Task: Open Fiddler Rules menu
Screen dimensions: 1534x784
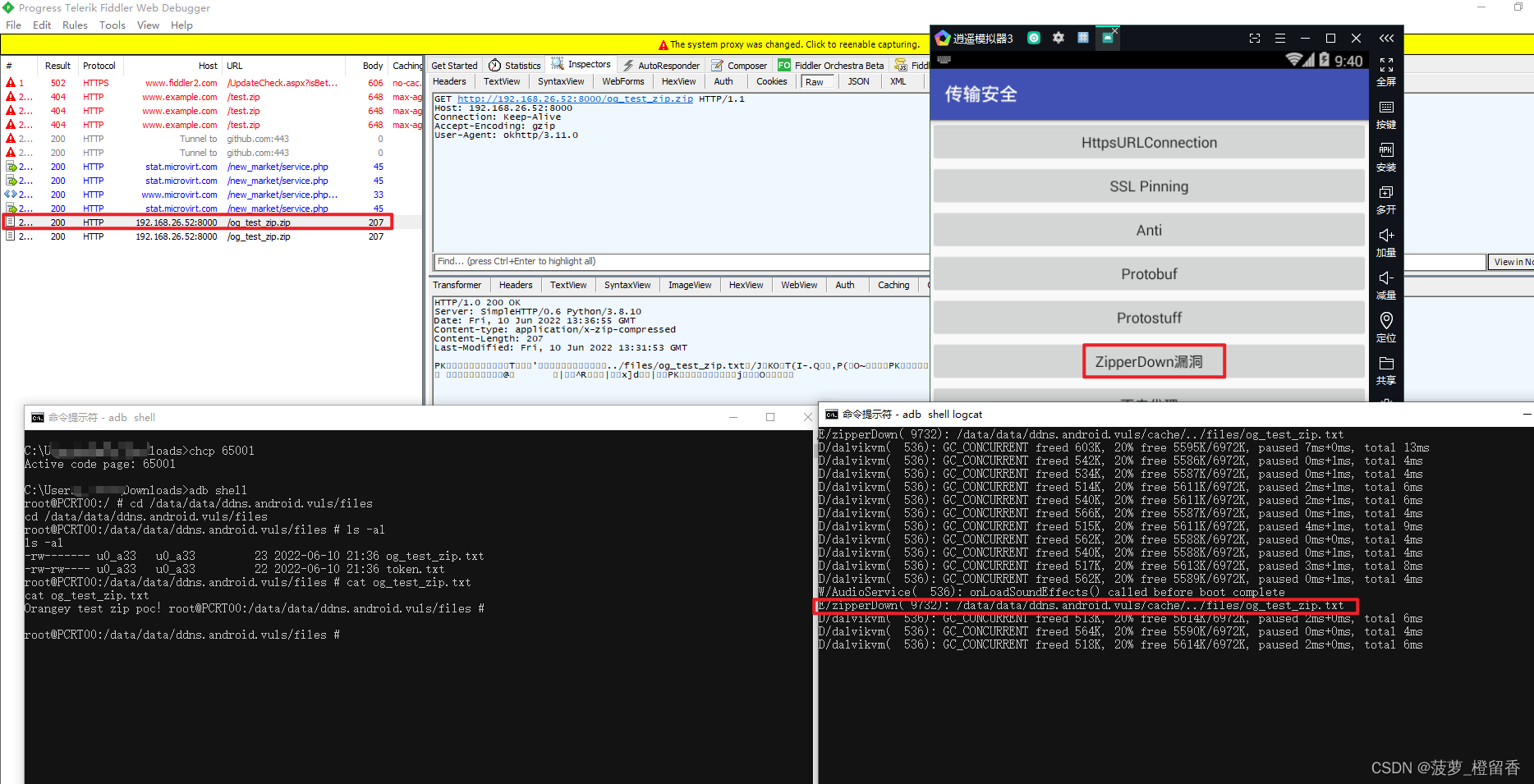Action: pos(75,25)
